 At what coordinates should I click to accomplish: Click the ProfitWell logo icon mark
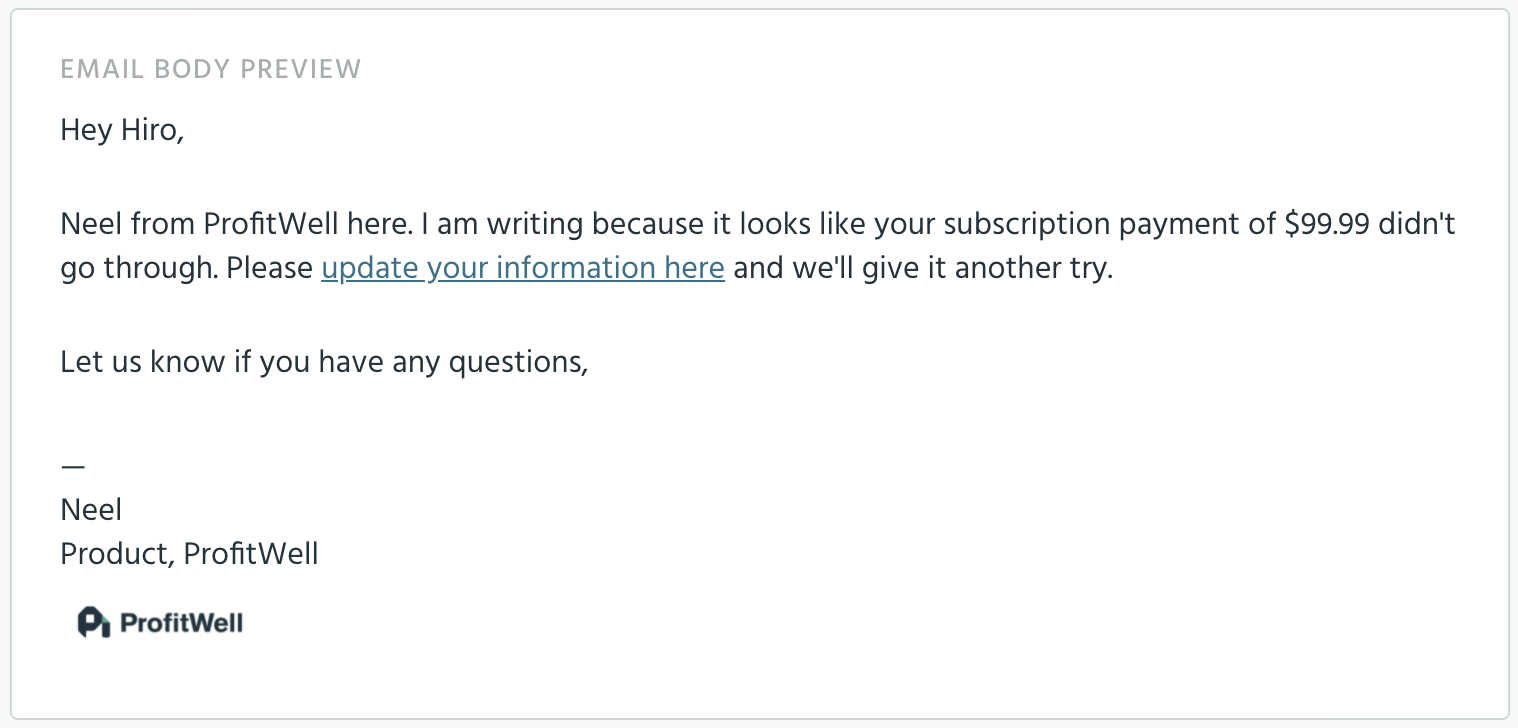(93, 622)
